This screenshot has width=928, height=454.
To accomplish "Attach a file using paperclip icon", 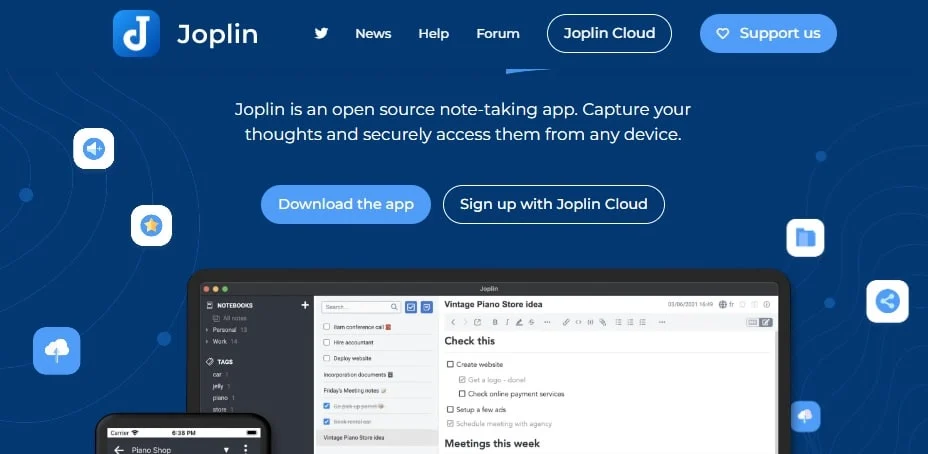I will [602, 322].
